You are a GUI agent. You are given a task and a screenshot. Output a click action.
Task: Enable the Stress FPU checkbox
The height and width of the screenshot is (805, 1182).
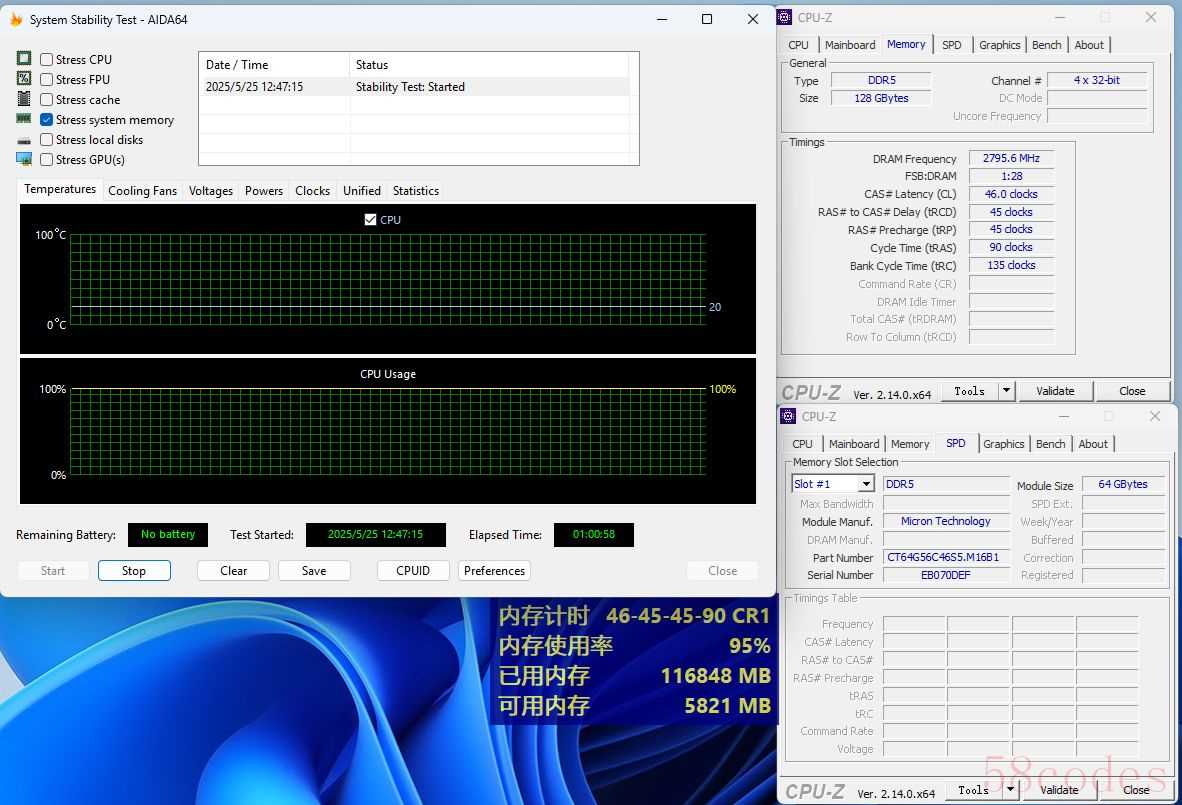(47, 79)
